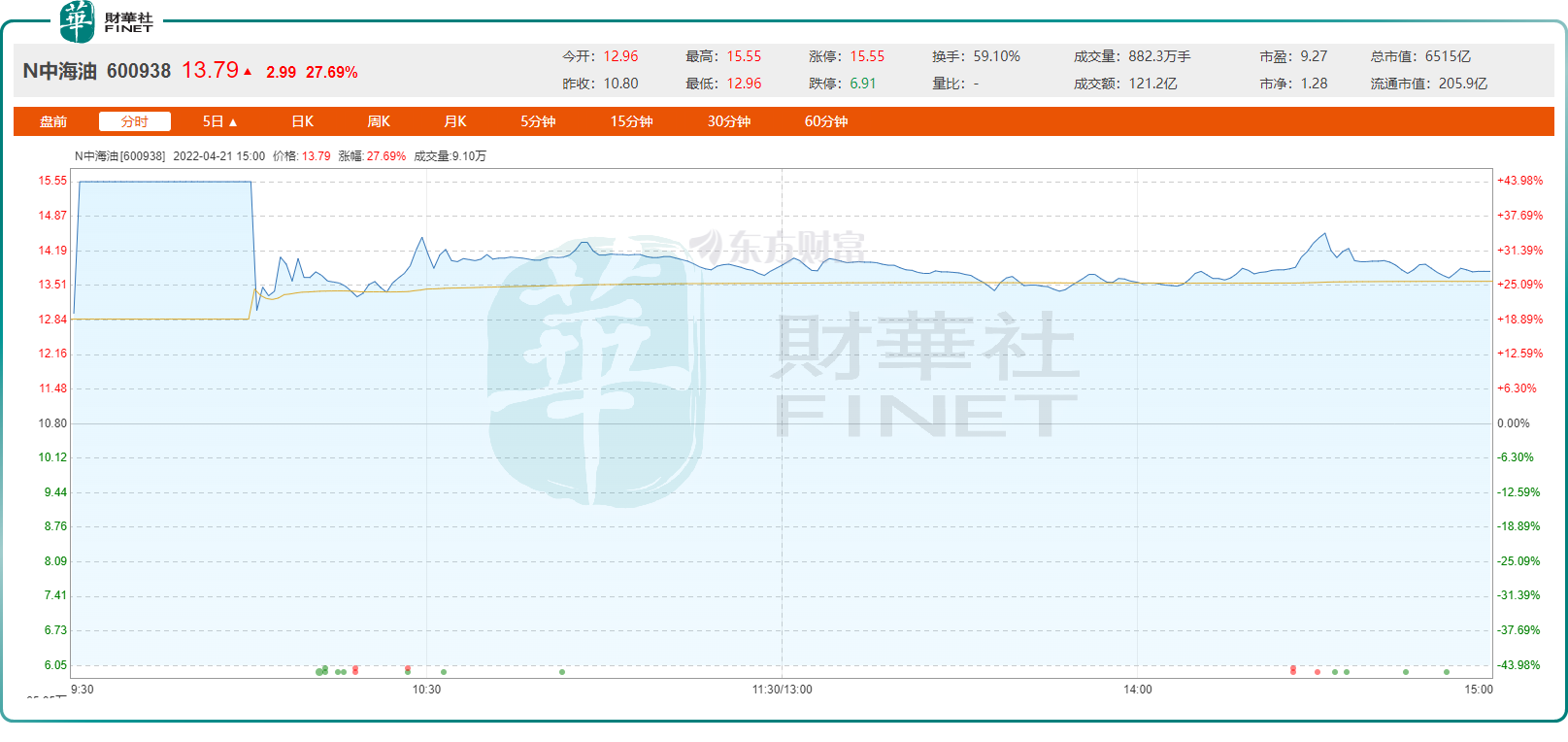Click the 最低 12.96 low value
1568x742 pixels.
(723, 84)
